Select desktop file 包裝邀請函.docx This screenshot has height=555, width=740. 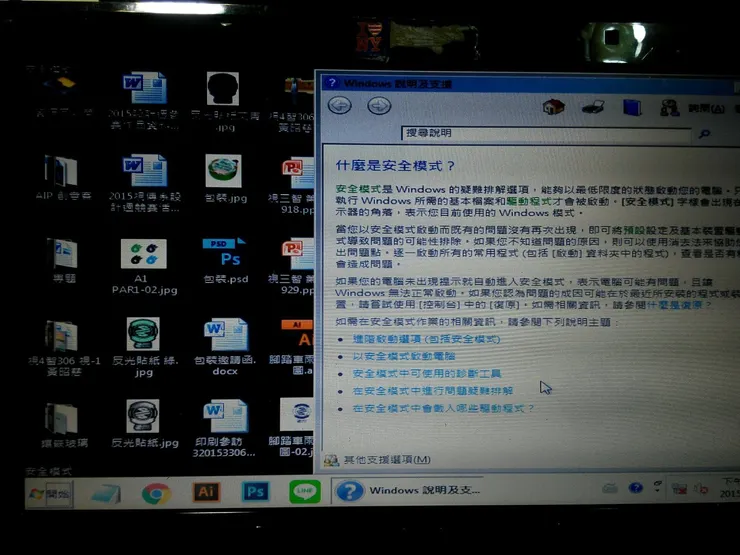click(x=225, y=347)
